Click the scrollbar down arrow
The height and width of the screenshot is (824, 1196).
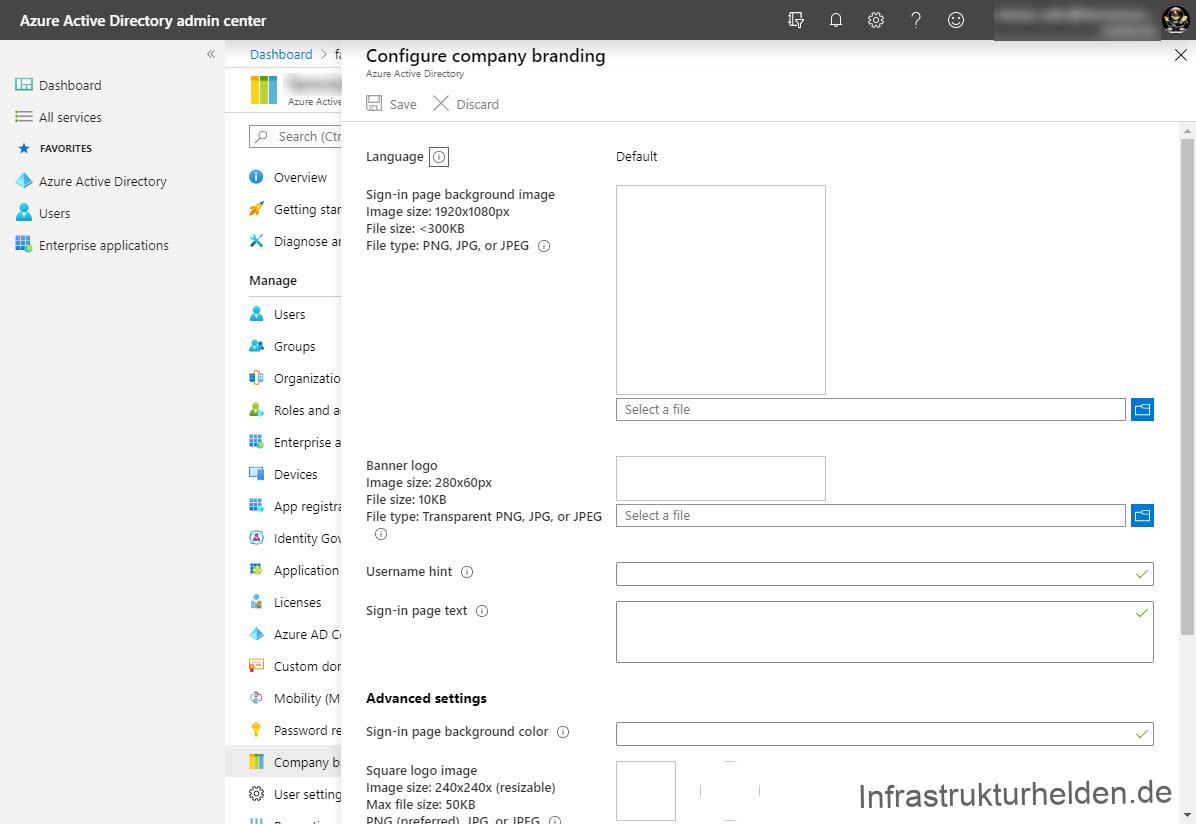coord(1187,816)
